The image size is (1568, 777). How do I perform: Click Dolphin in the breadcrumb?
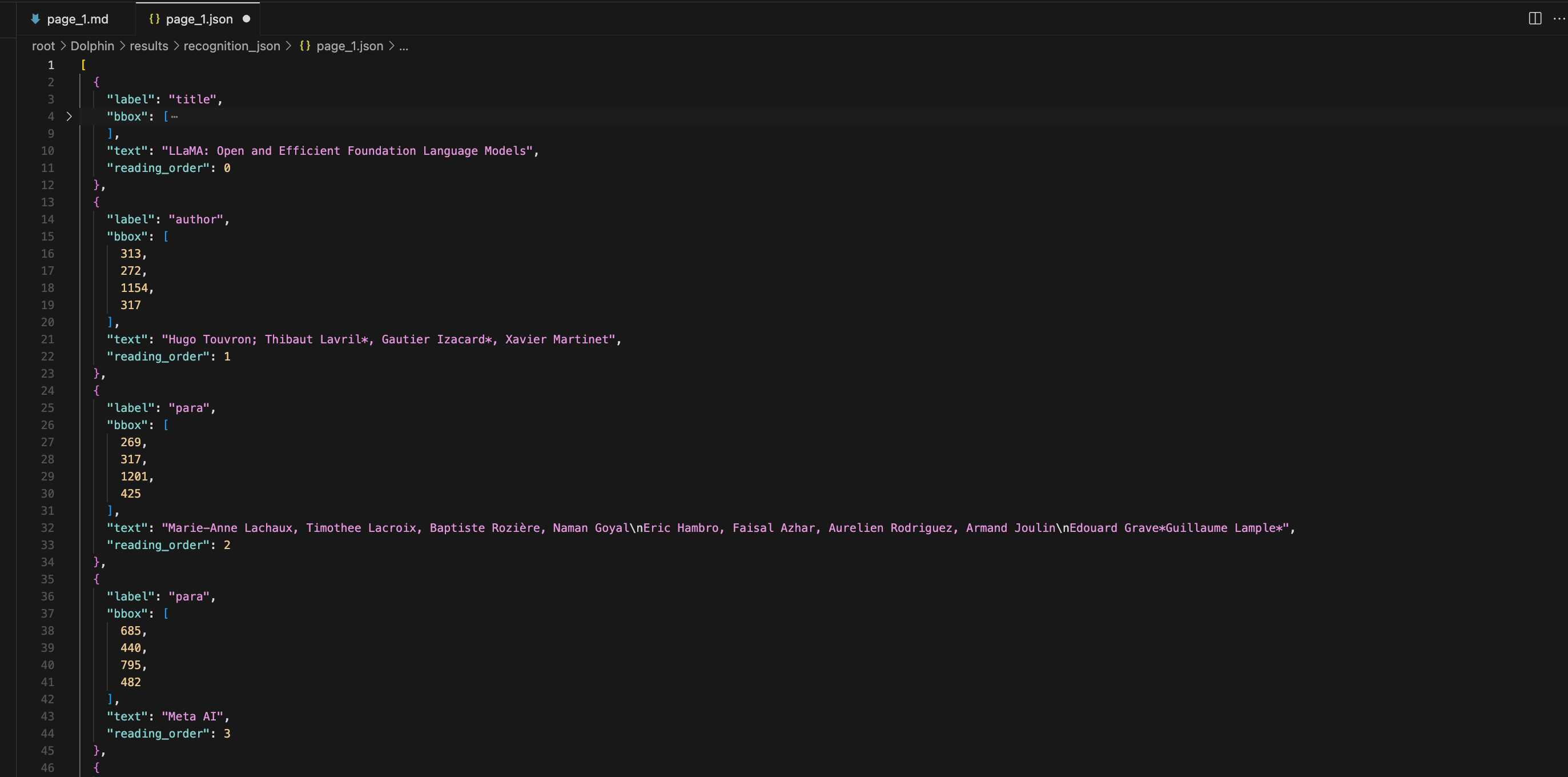click(x=93, y=46)
